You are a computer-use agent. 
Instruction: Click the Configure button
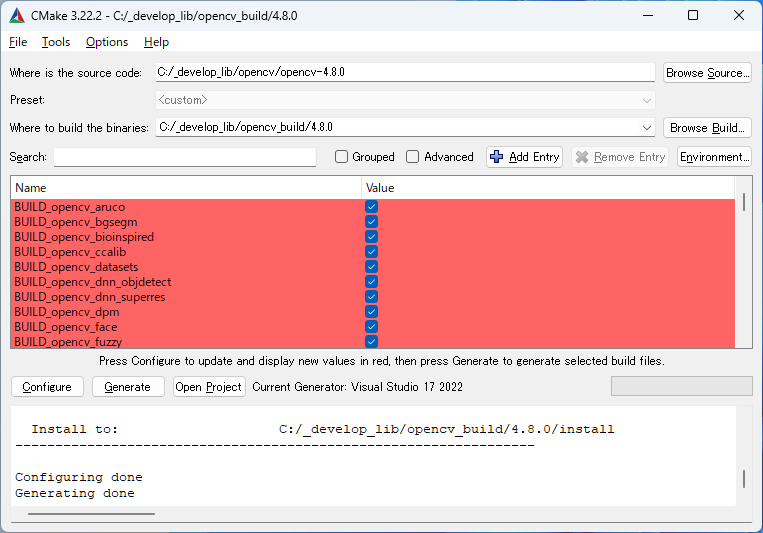(x=47, y=386)
